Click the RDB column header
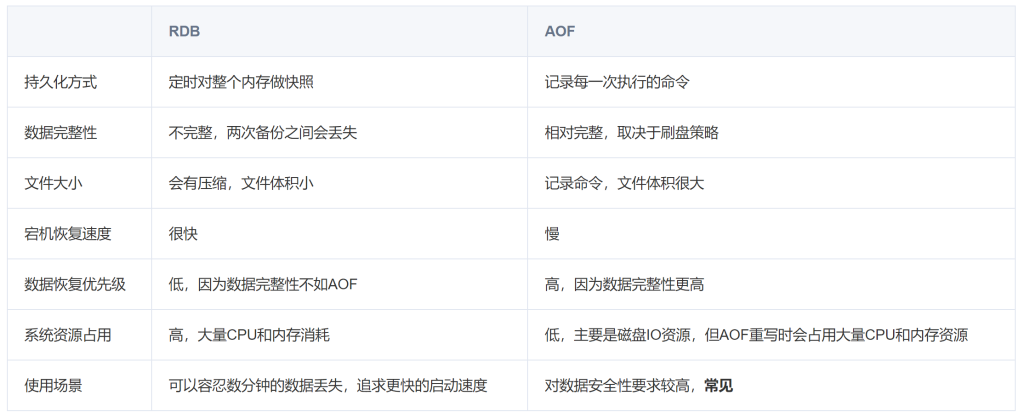The height and width of the screenshot is (418, 1024). 184,31
